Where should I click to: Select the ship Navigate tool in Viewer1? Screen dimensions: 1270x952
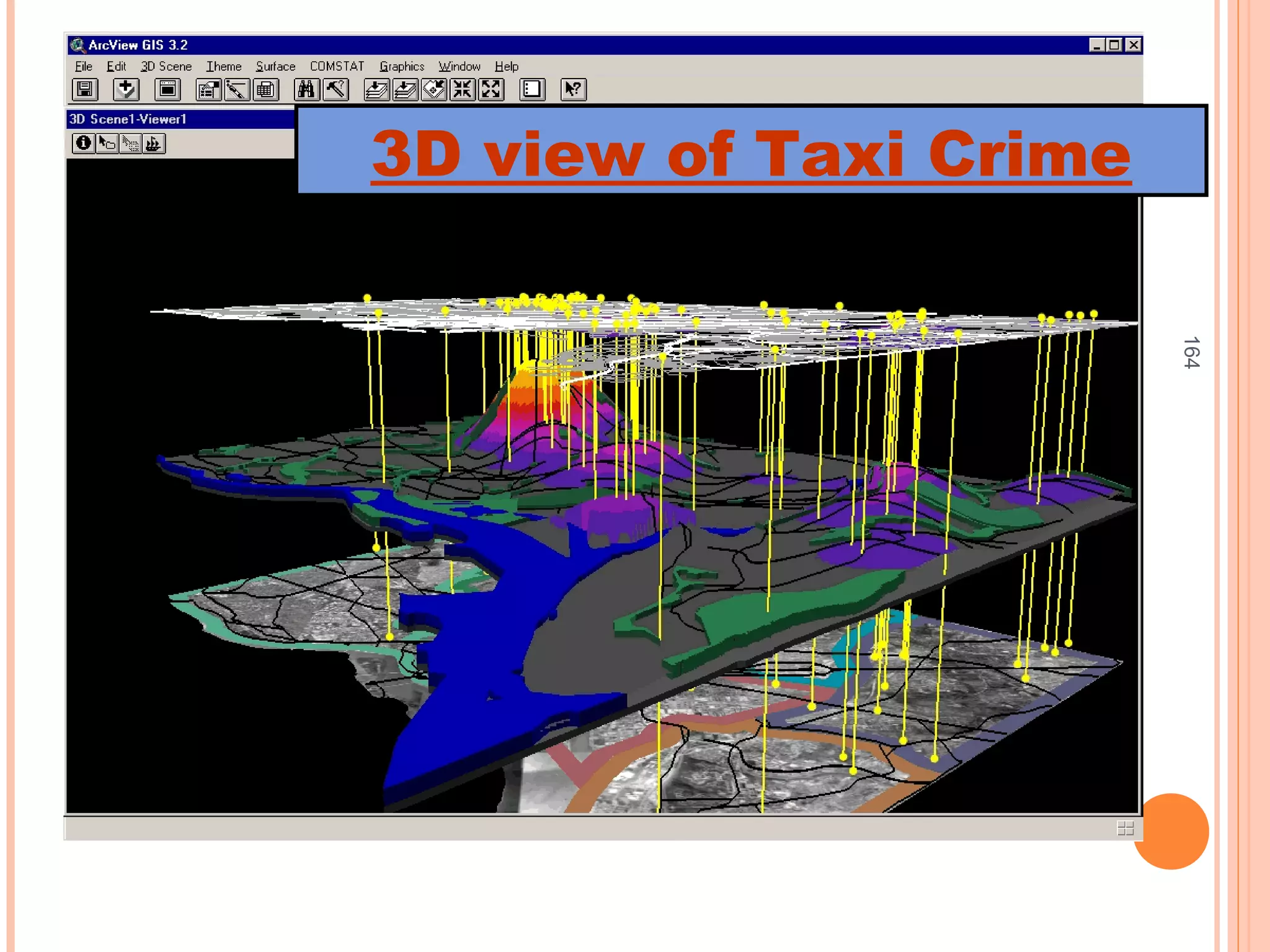(154, 144)
